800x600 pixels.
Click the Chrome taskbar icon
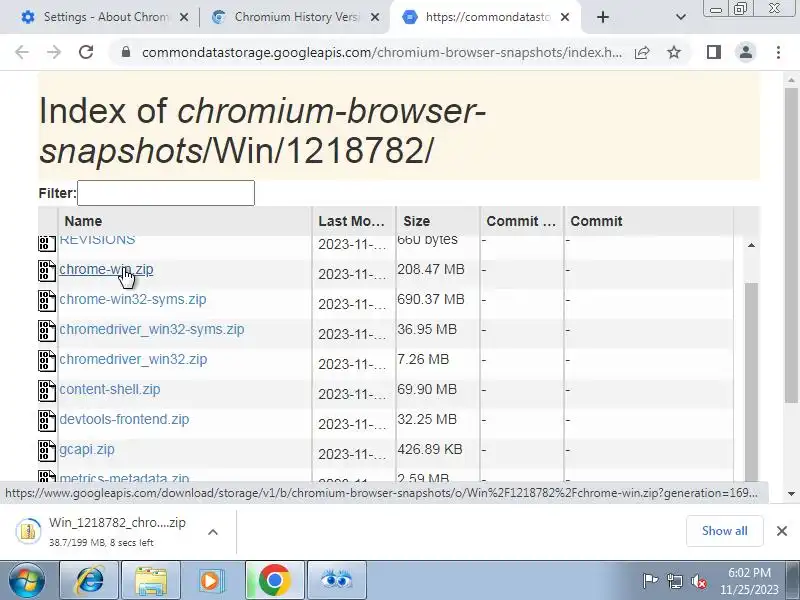(274, 580)
